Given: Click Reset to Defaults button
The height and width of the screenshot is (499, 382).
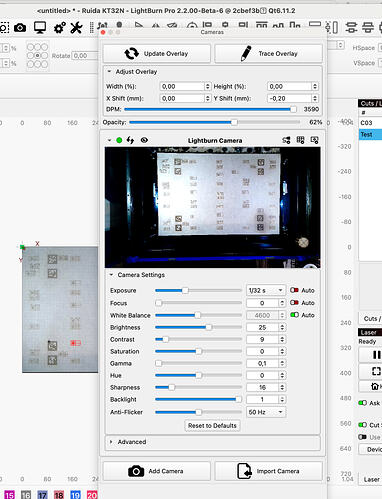Looking at the screenshot, I should (x=212, y=426).
